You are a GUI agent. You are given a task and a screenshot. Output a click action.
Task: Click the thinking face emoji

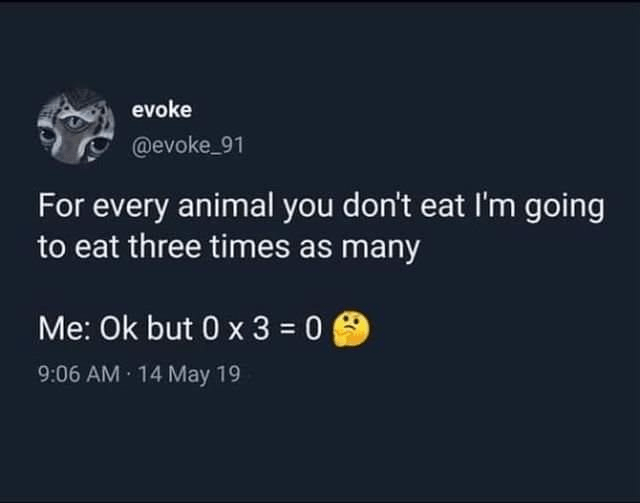[x=351, y=332]
